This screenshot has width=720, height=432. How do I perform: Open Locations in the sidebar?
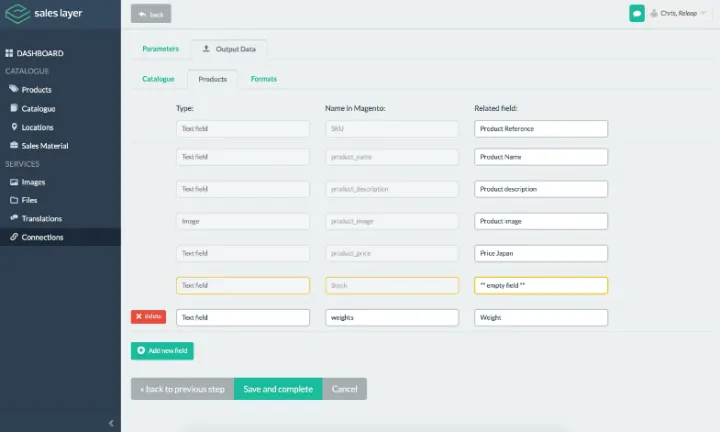(x=37, y=127)
